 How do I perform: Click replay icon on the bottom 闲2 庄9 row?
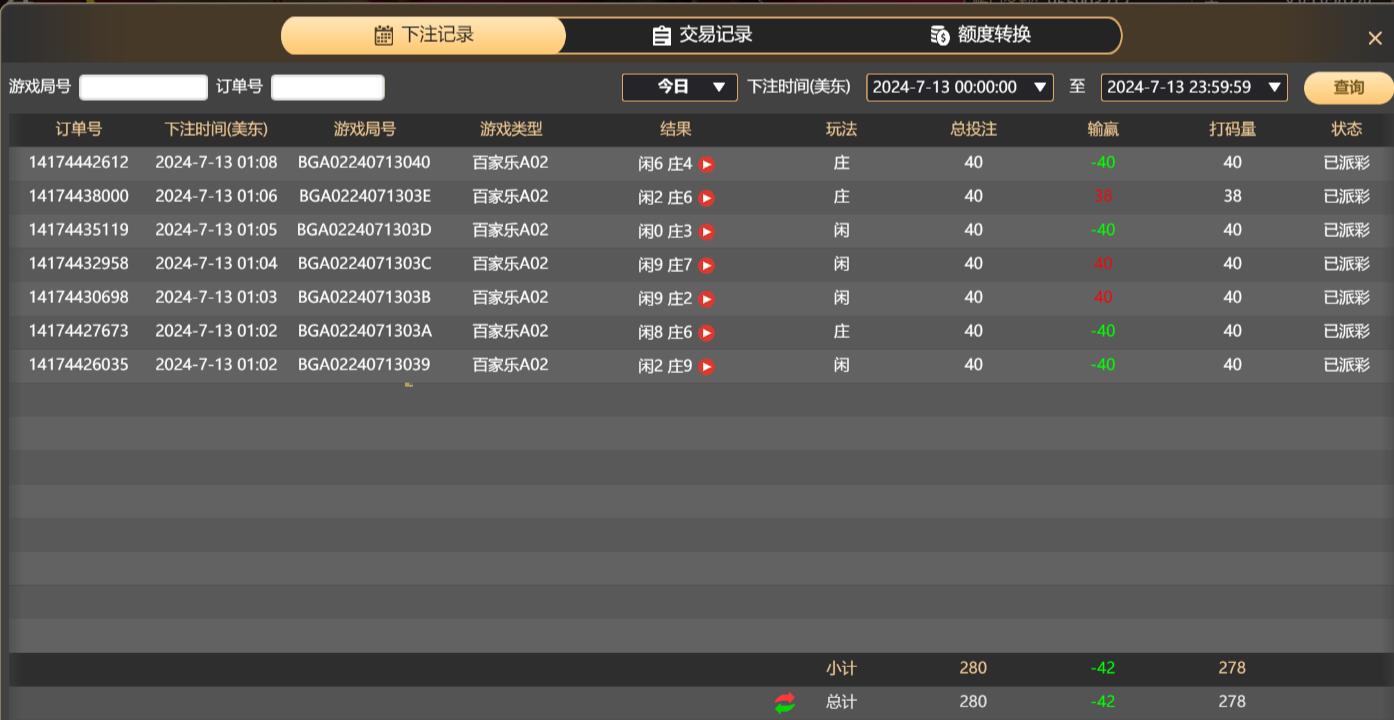707,366
